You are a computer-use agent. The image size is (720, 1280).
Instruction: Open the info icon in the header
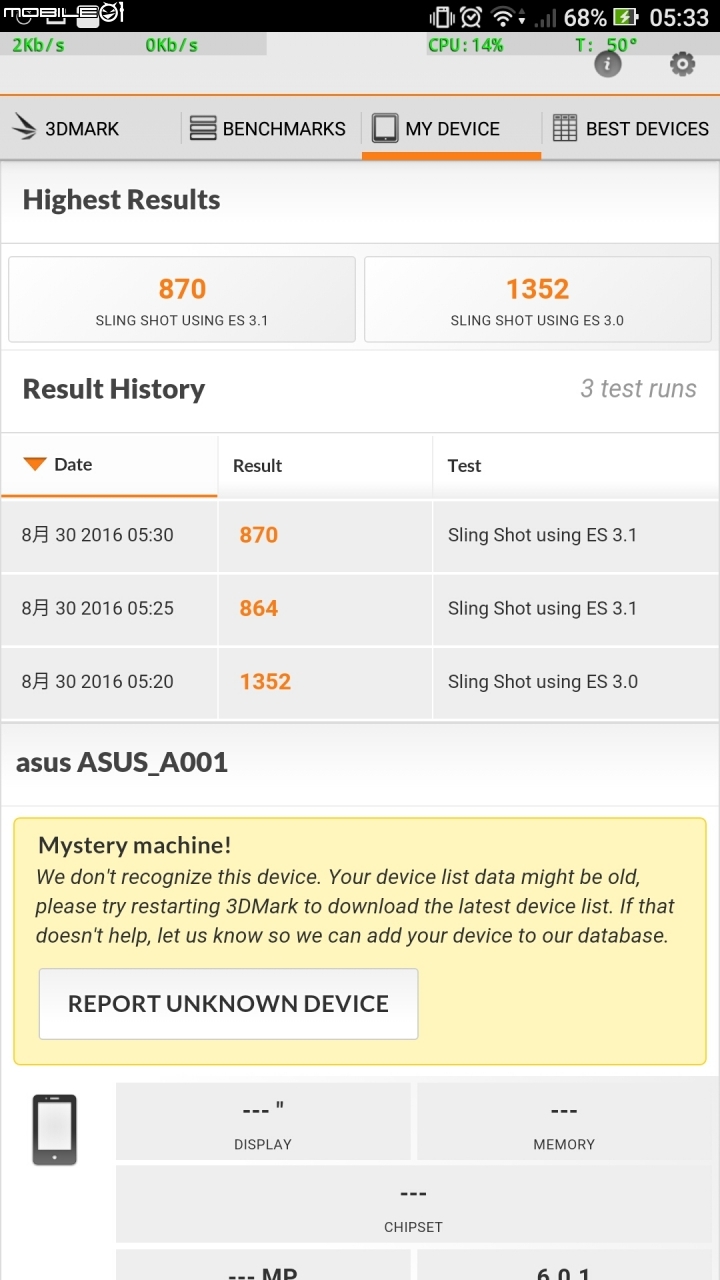608,64
